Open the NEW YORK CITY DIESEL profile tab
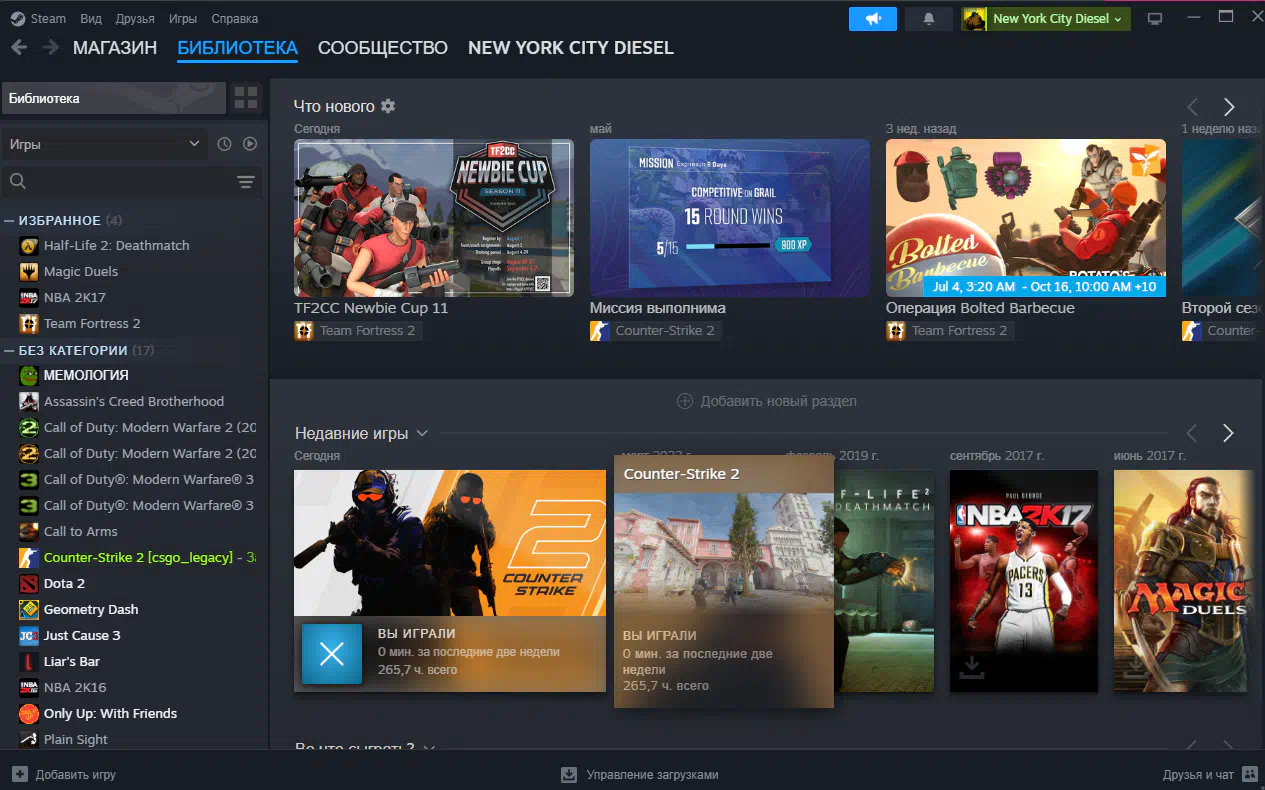Screen dimensions: 1265x790 (x=571, y=48)
